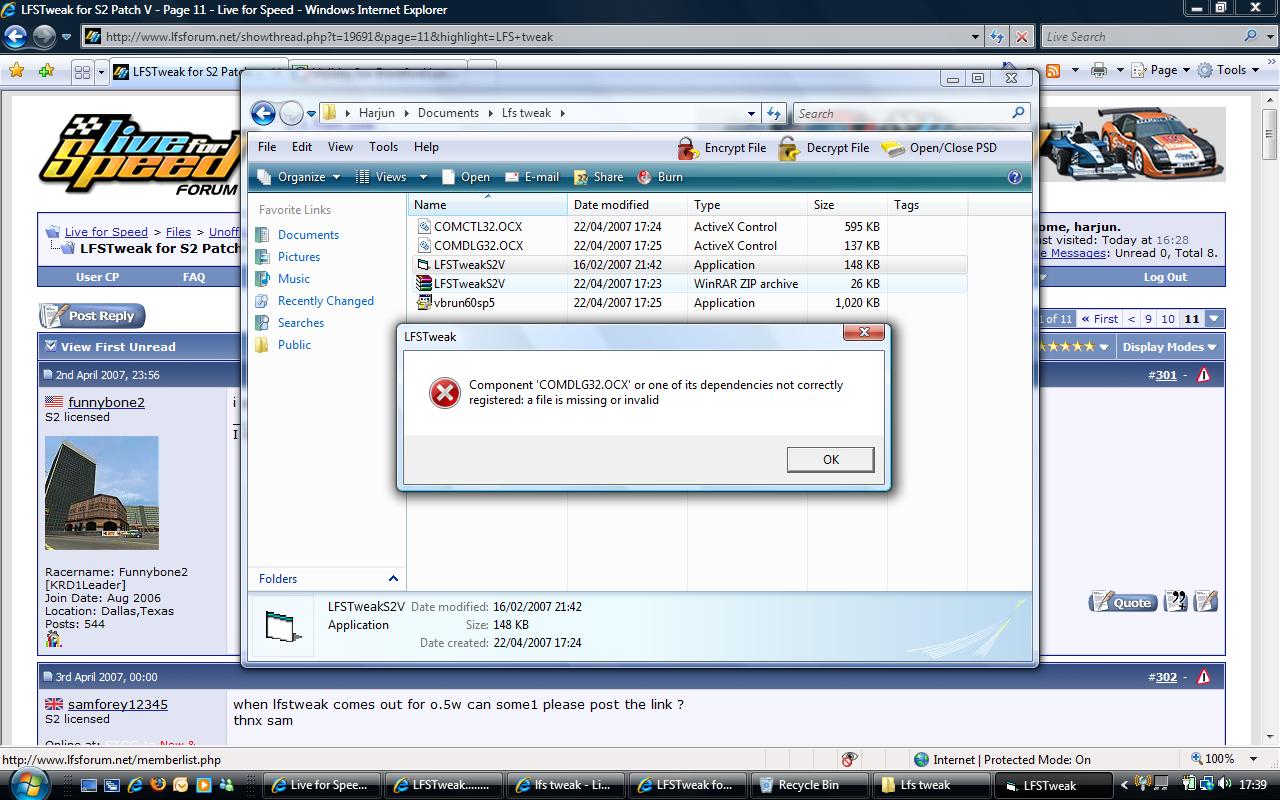This screenshot has height=800, width=1280.
Task: Switch to Recycle Bin on the taskbar
Action: pyautogui.click(x=808, y=785)
